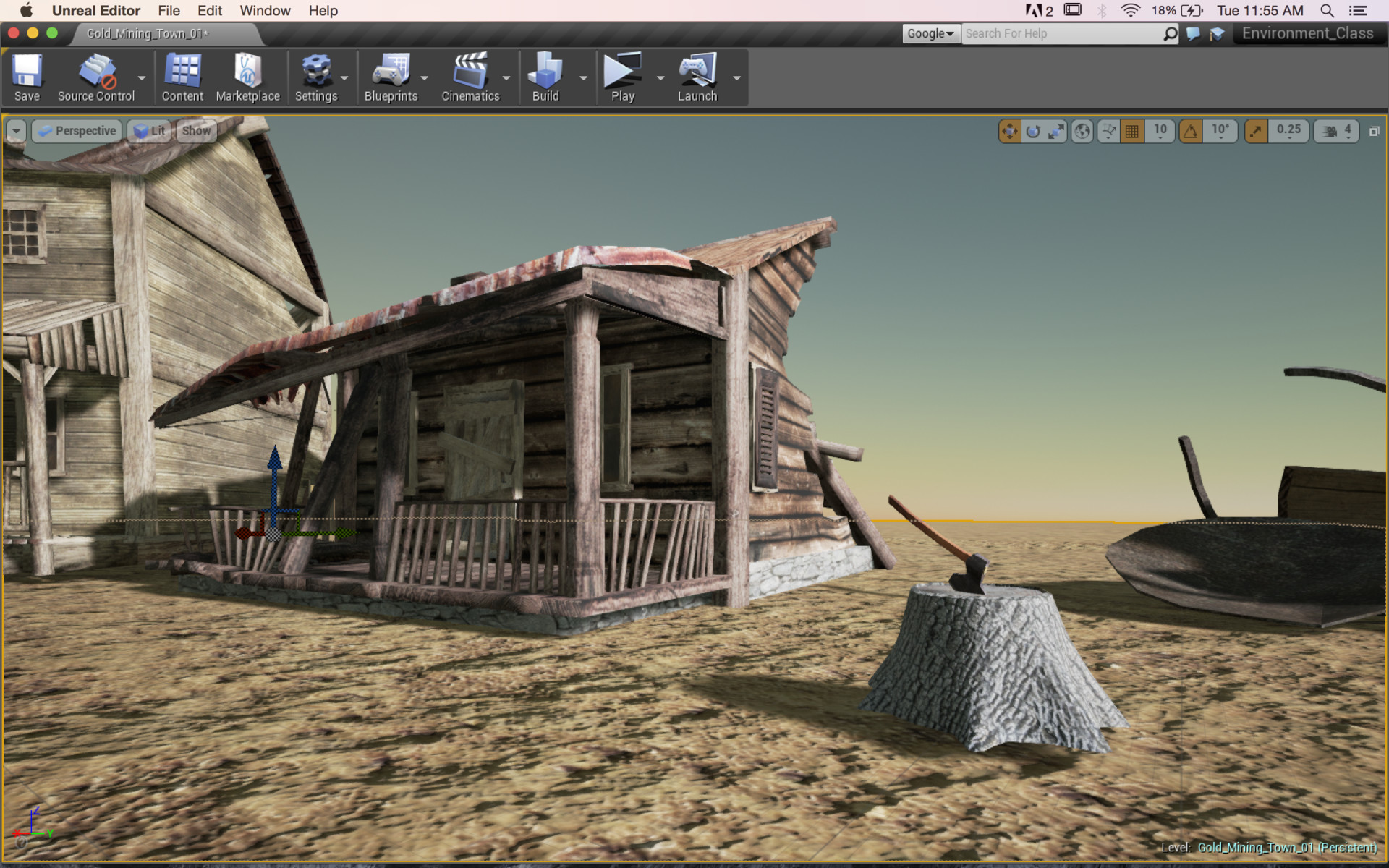
Task: Click the Adobe menu bar status icon
Action: (1039, 10)
